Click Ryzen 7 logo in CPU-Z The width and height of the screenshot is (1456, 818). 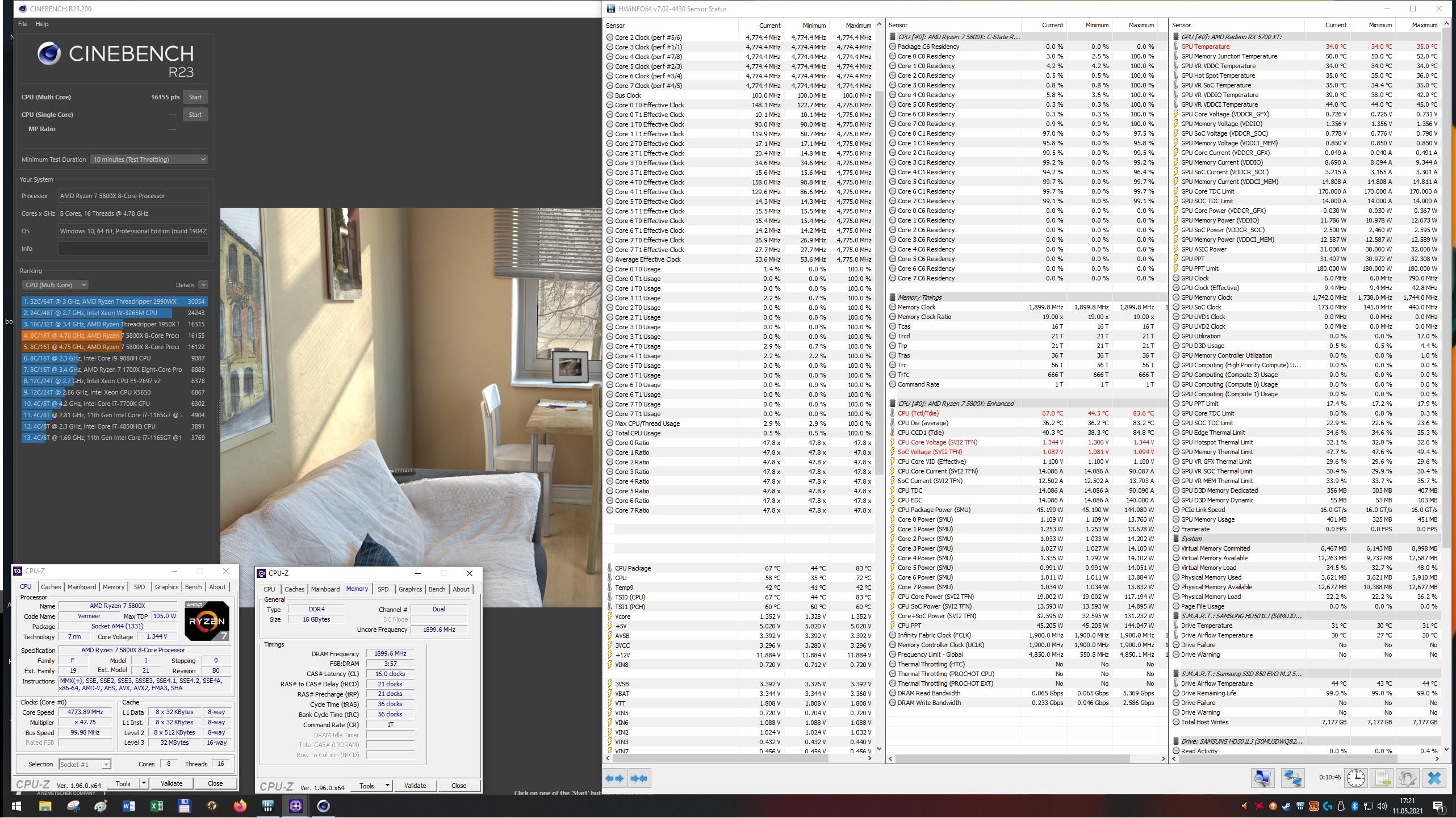pos(207,621)
